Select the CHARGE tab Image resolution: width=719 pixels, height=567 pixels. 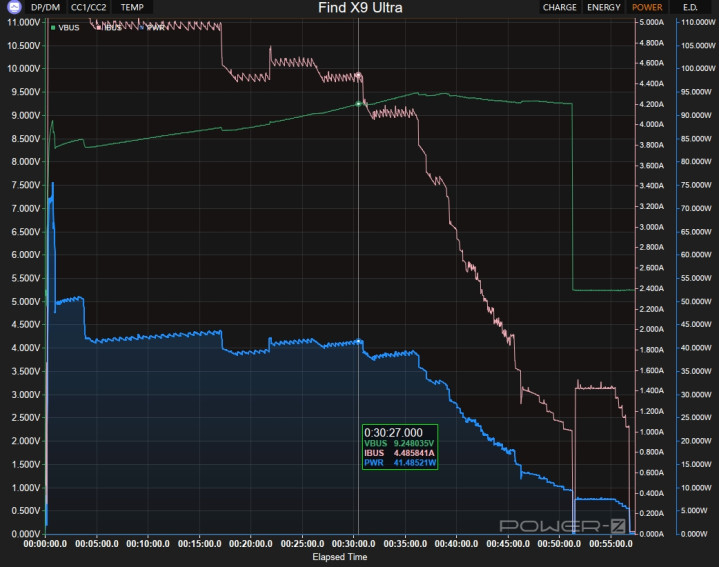559,7
